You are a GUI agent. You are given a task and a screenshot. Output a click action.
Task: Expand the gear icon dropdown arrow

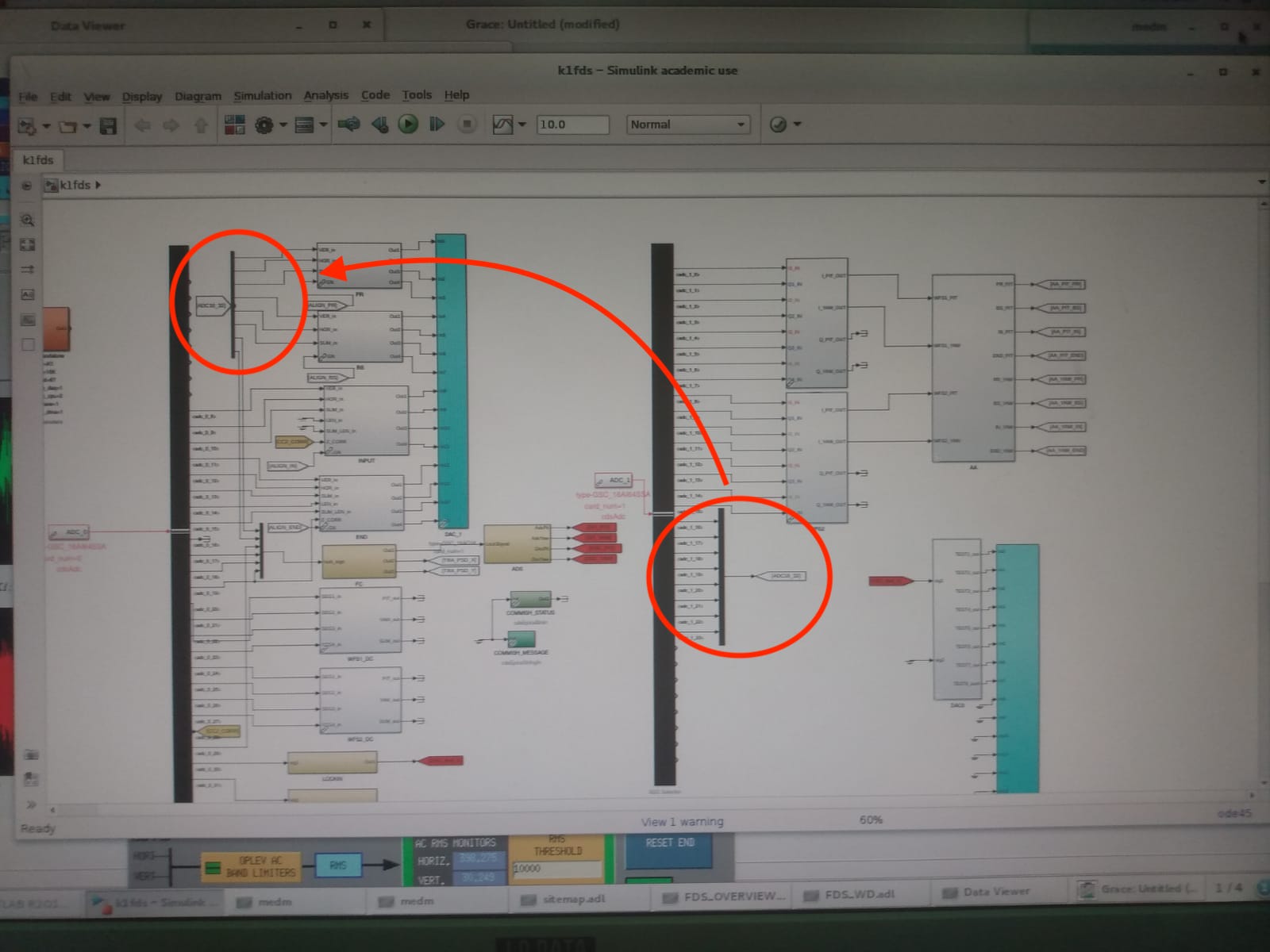[283, 125]
